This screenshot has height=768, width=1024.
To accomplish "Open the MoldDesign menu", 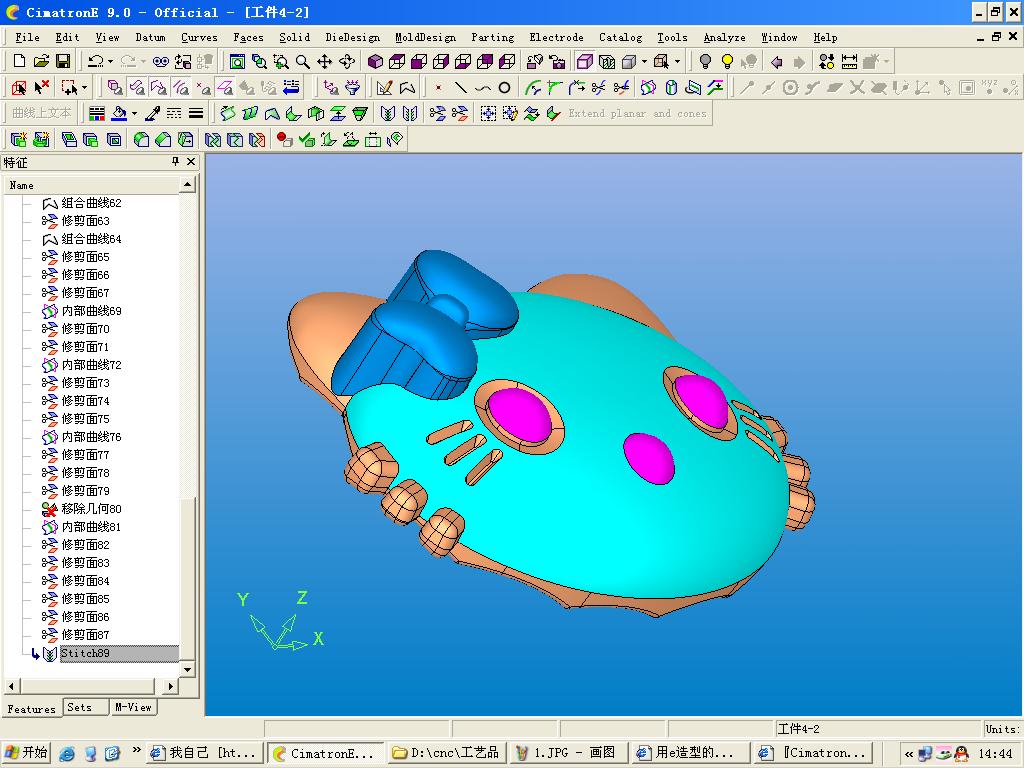I will point(425,37).
